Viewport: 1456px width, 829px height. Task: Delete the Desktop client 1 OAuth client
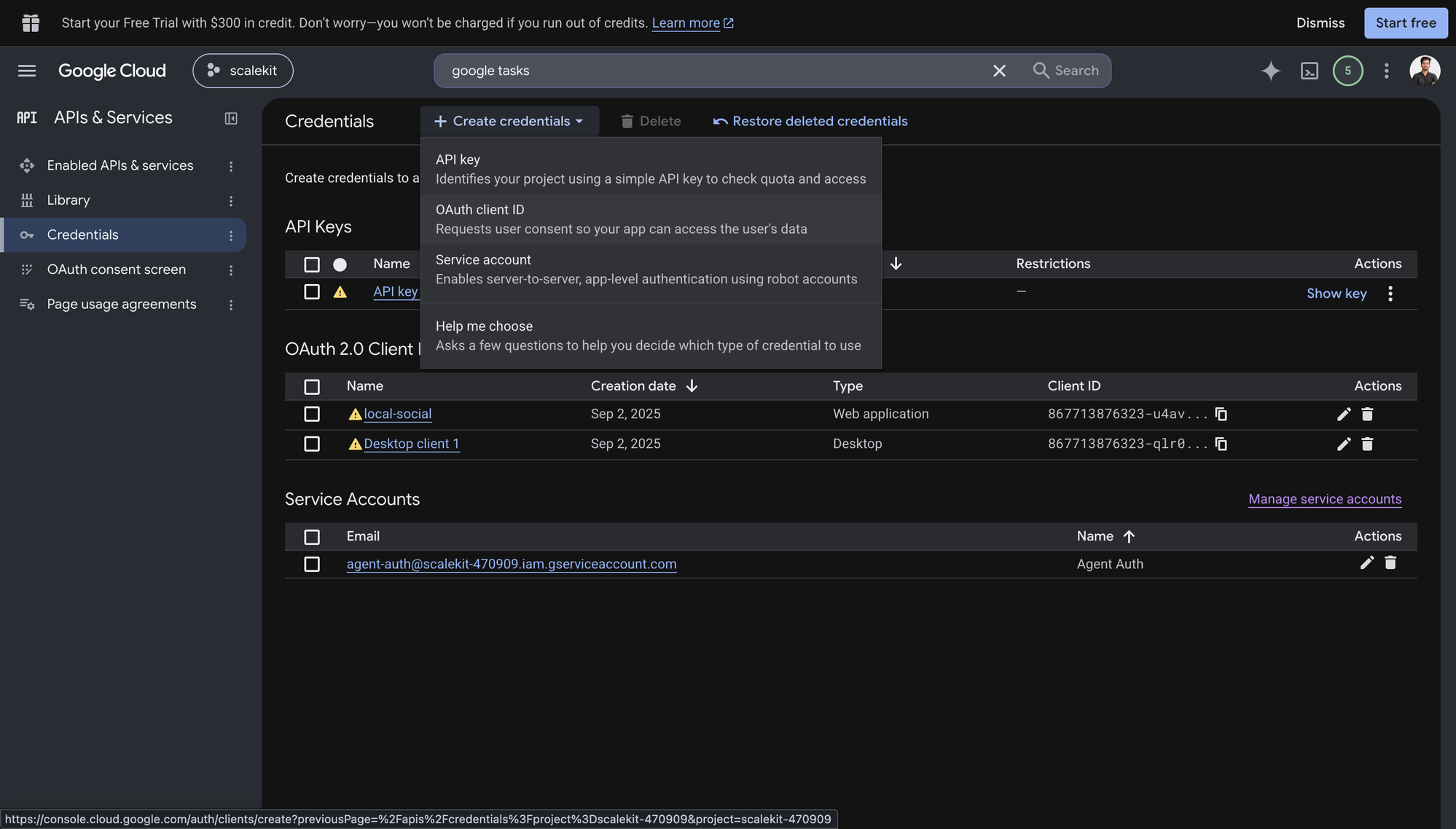coord(1367,444)
